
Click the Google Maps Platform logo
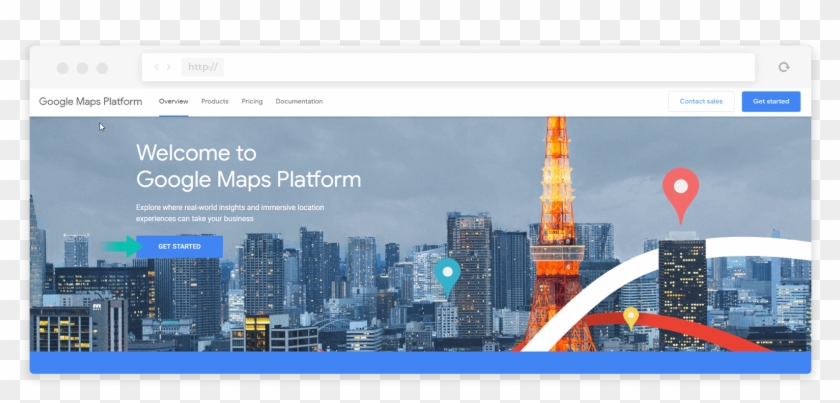(x=91, y=101)
